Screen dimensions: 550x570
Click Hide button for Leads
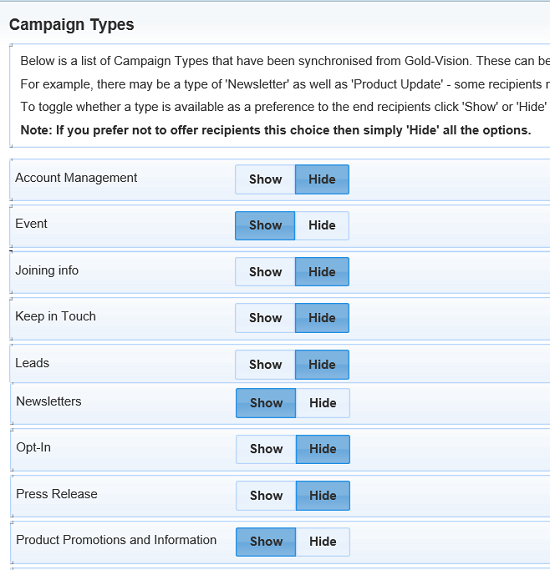(x=322, y=365)
